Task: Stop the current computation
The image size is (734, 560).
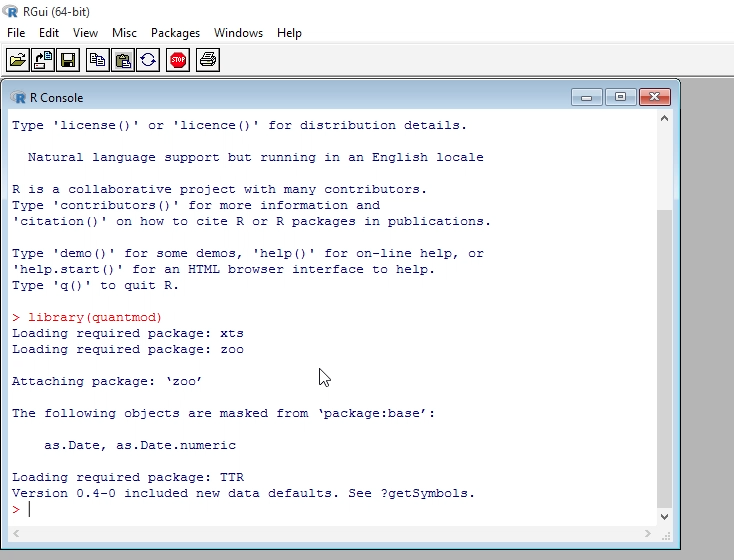Action: tap(178, 60)
